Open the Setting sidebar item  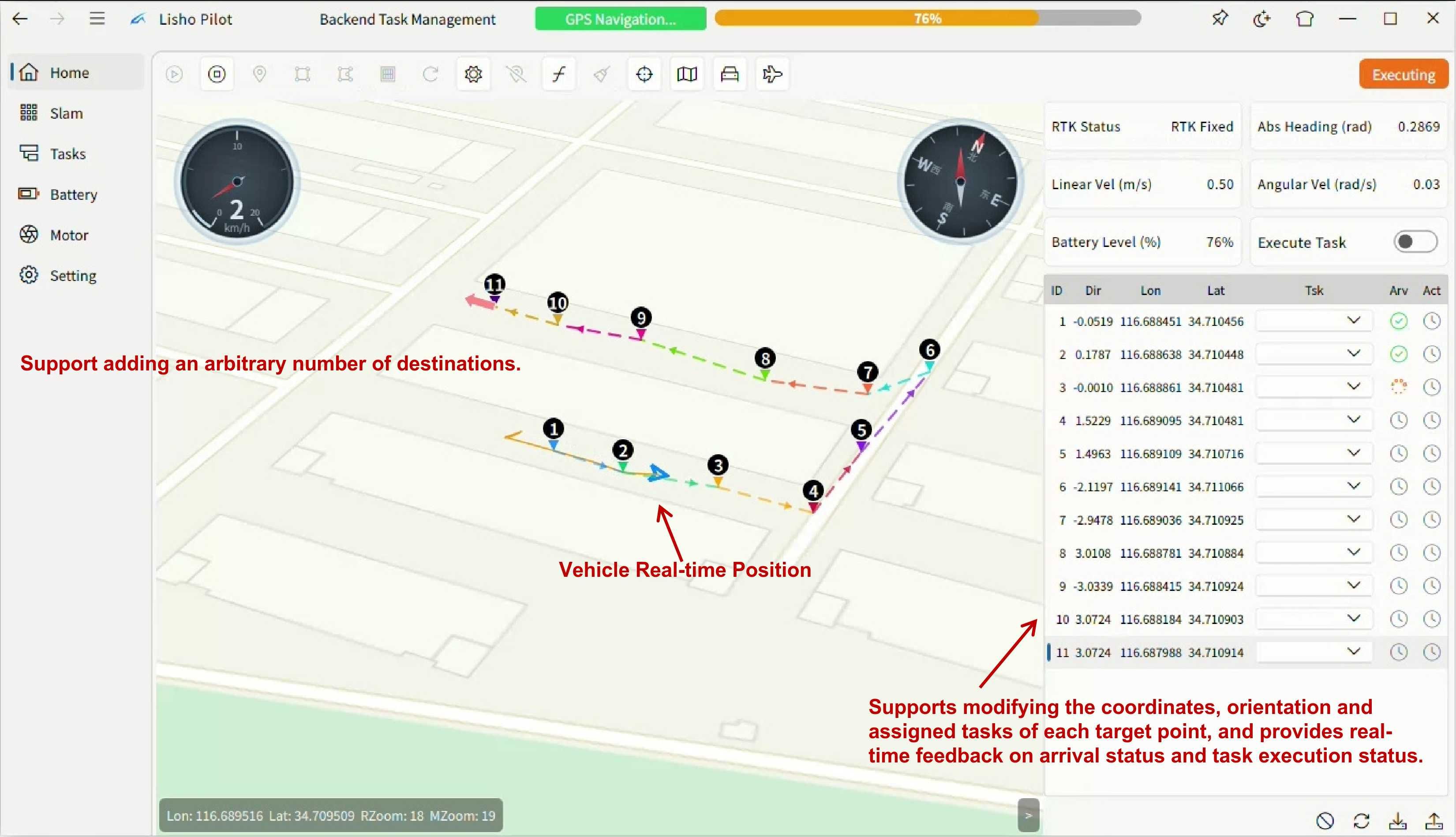tap(76, 275)
